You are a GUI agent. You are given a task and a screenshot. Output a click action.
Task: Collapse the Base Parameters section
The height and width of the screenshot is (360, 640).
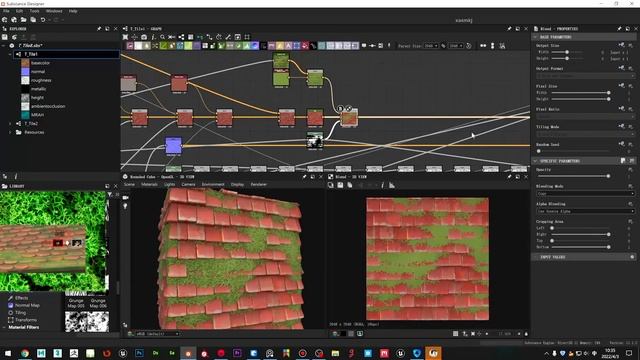point(535,37)
